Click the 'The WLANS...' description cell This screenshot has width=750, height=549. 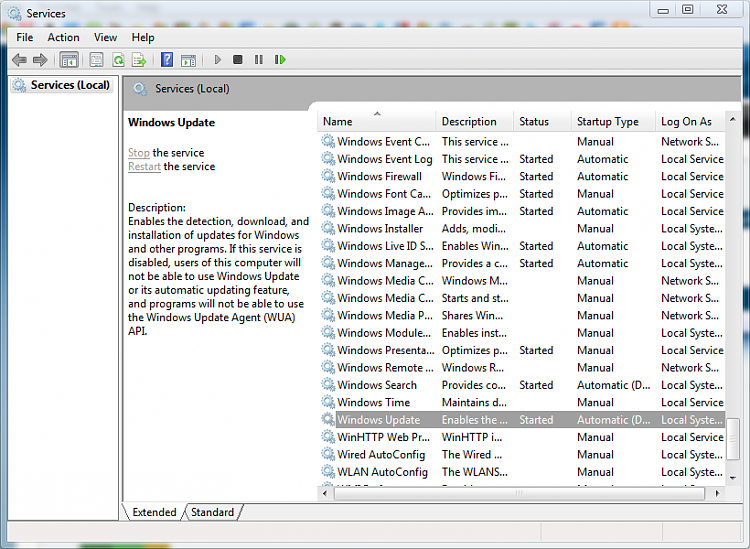pyautogui.click(x=474, y=472)
